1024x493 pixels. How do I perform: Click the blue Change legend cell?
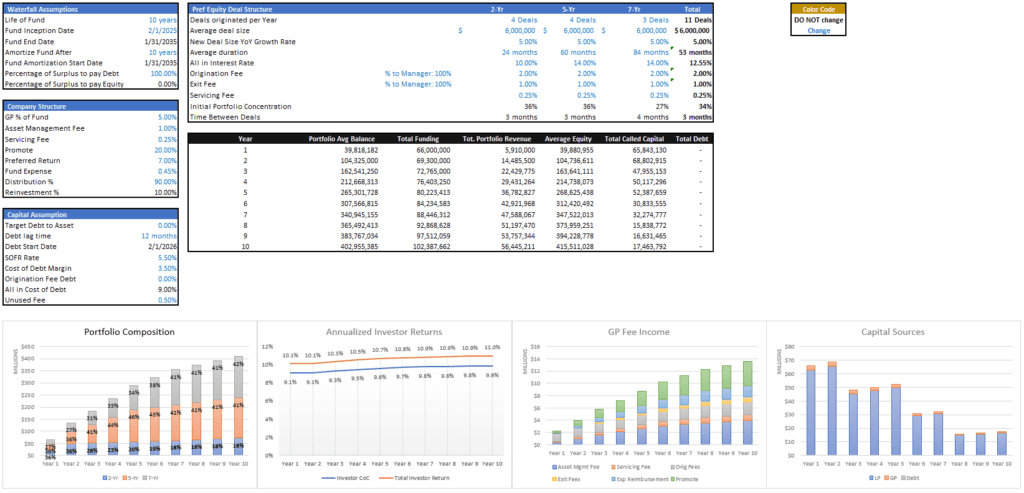[x=818, y=31]
